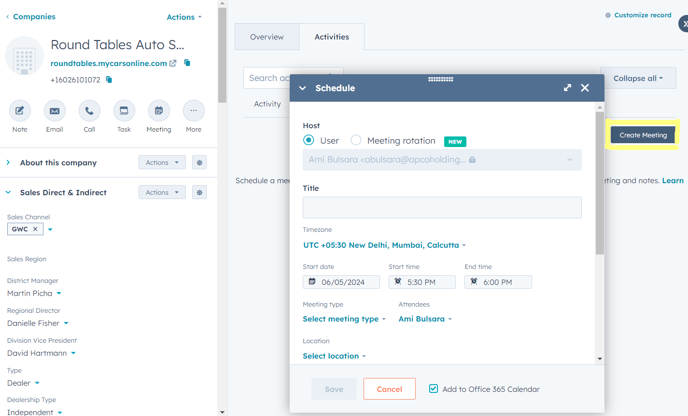
Task: Click the Schedule dialog vertical scrollbar
Action: tap(599, 180)
